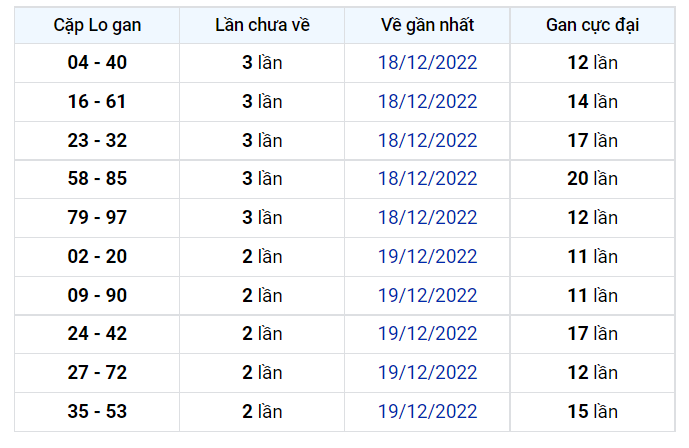Open the 18/12/2022 link beside pair 16 - 61
The height and width of the screenshot is (448, 689).
[x=427, y=102]
